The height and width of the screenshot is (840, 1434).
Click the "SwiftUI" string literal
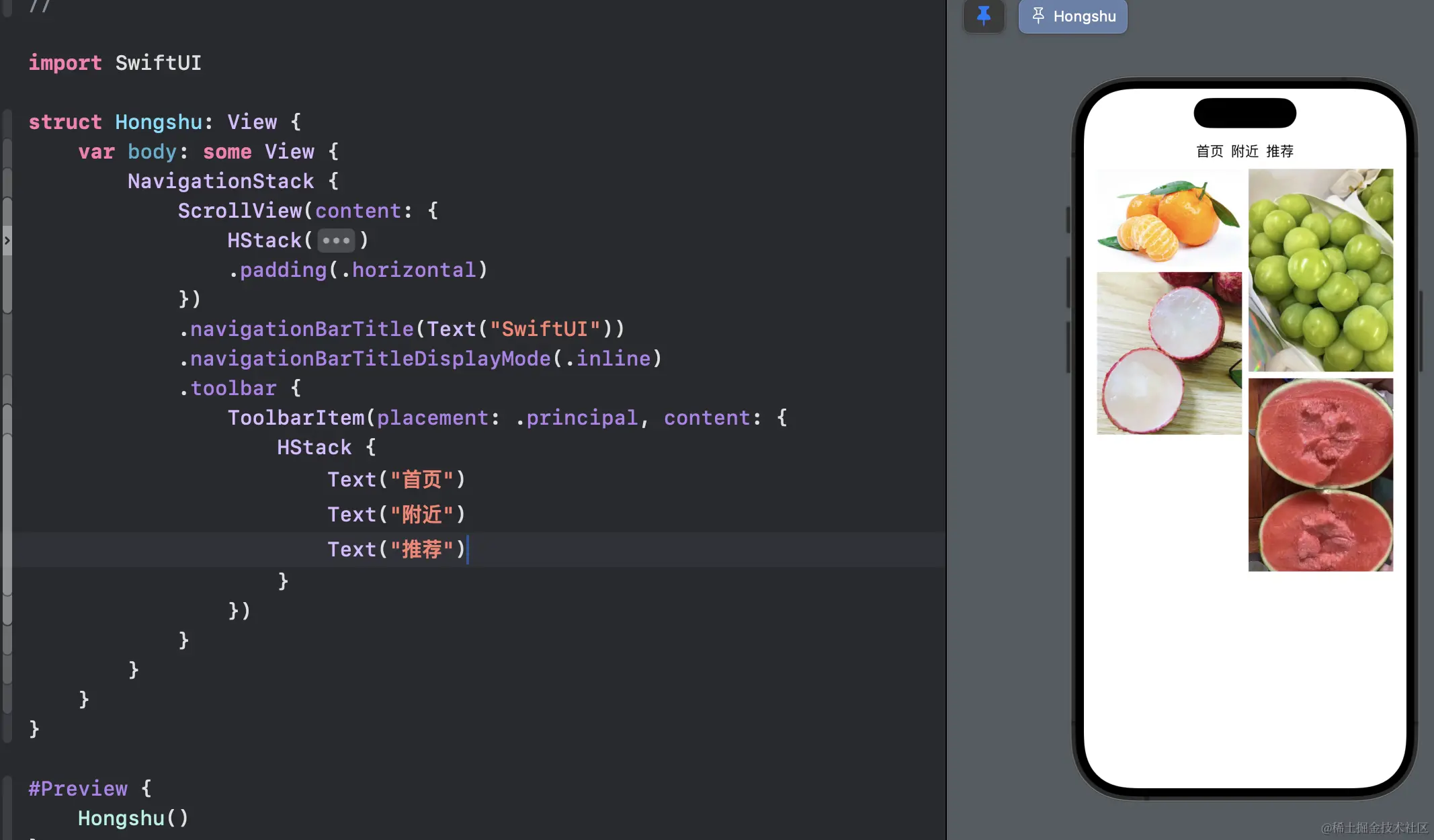[544, 329]
